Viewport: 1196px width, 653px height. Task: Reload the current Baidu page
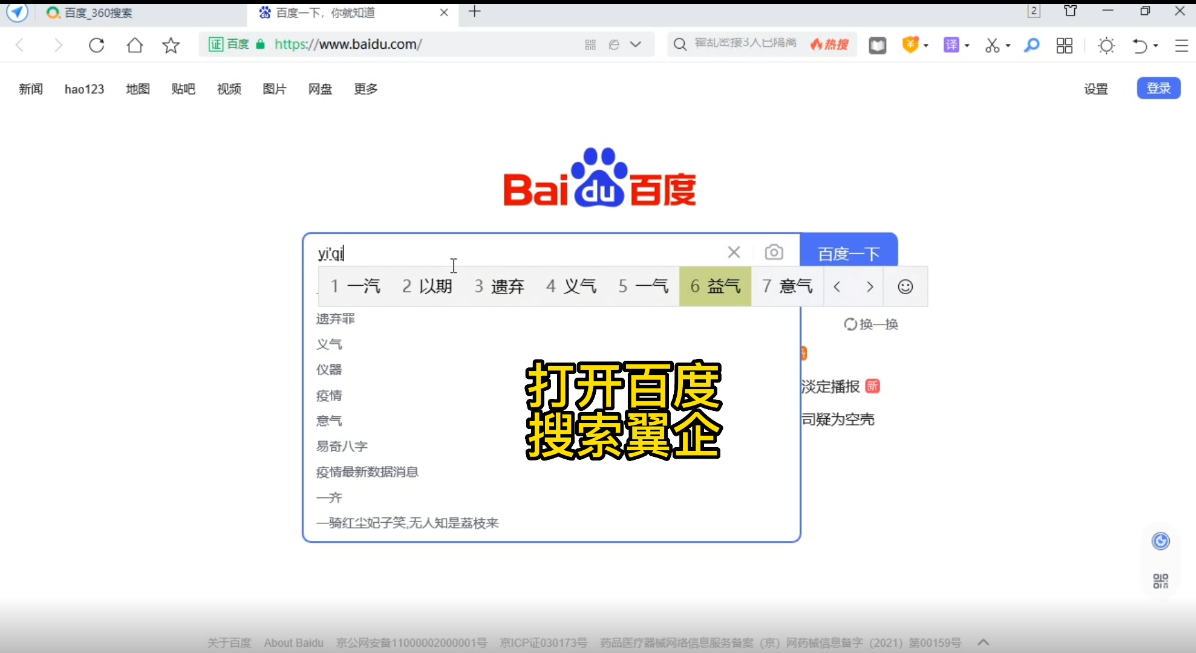(x=96, y=45)
